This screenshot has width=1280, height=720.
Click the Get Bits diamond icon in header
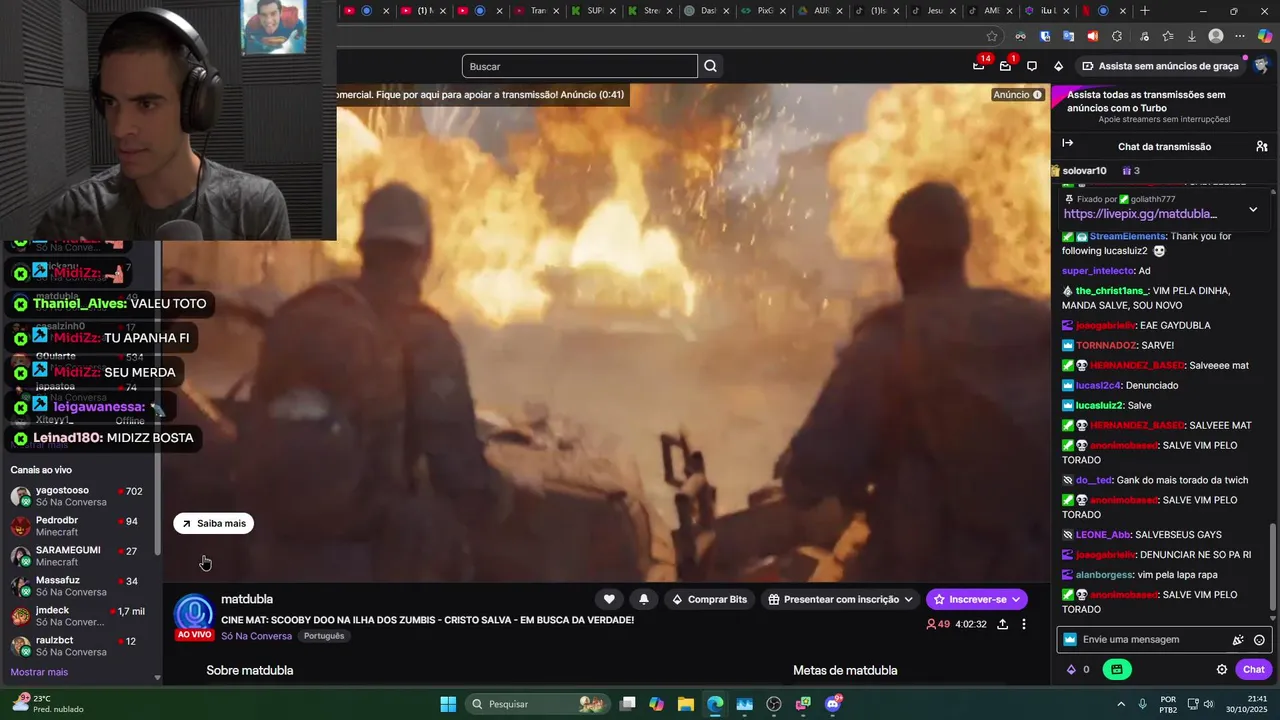pos(1059,66)
